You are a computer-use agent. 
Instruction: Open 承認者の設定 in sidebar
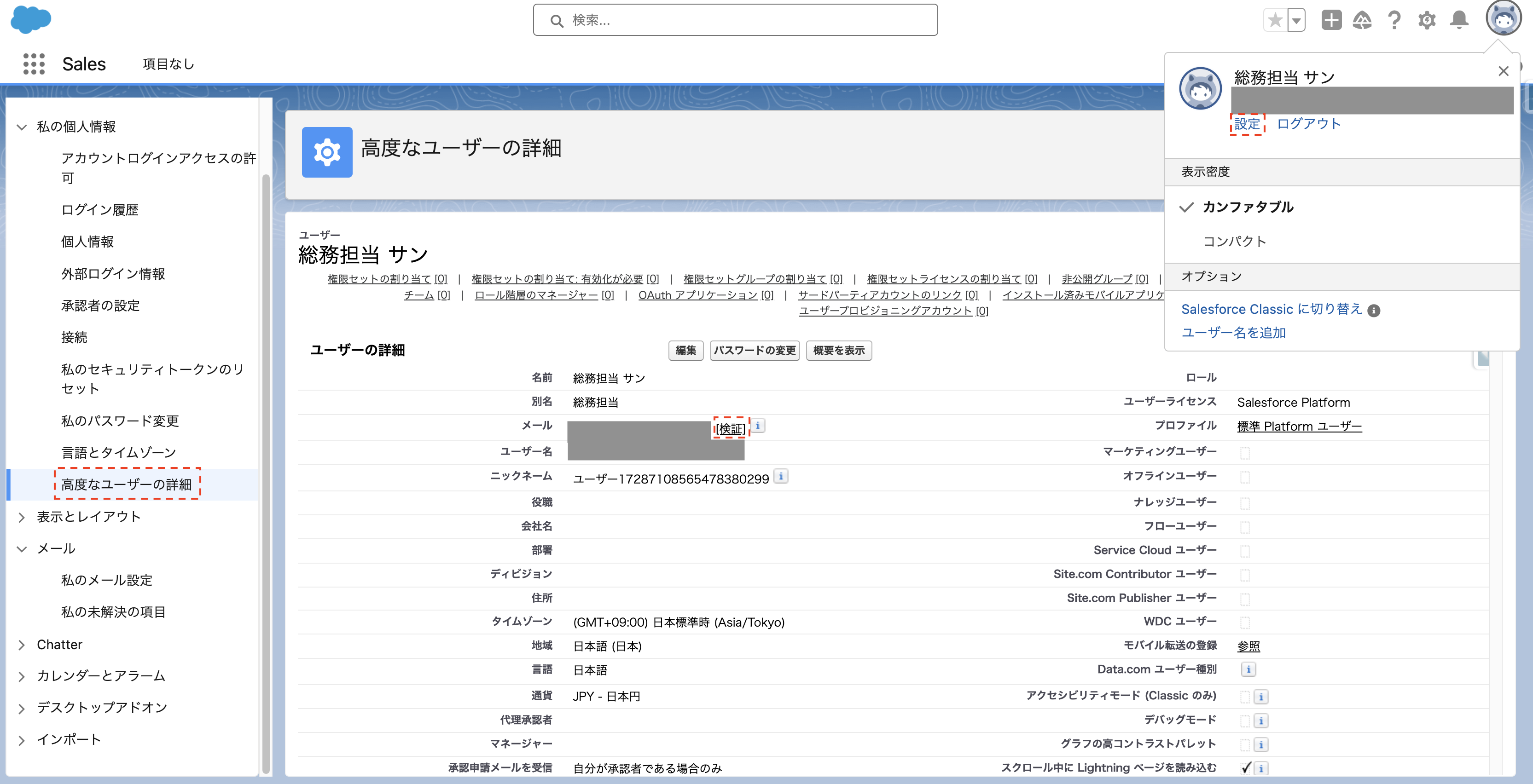click(x=100, y=306)
